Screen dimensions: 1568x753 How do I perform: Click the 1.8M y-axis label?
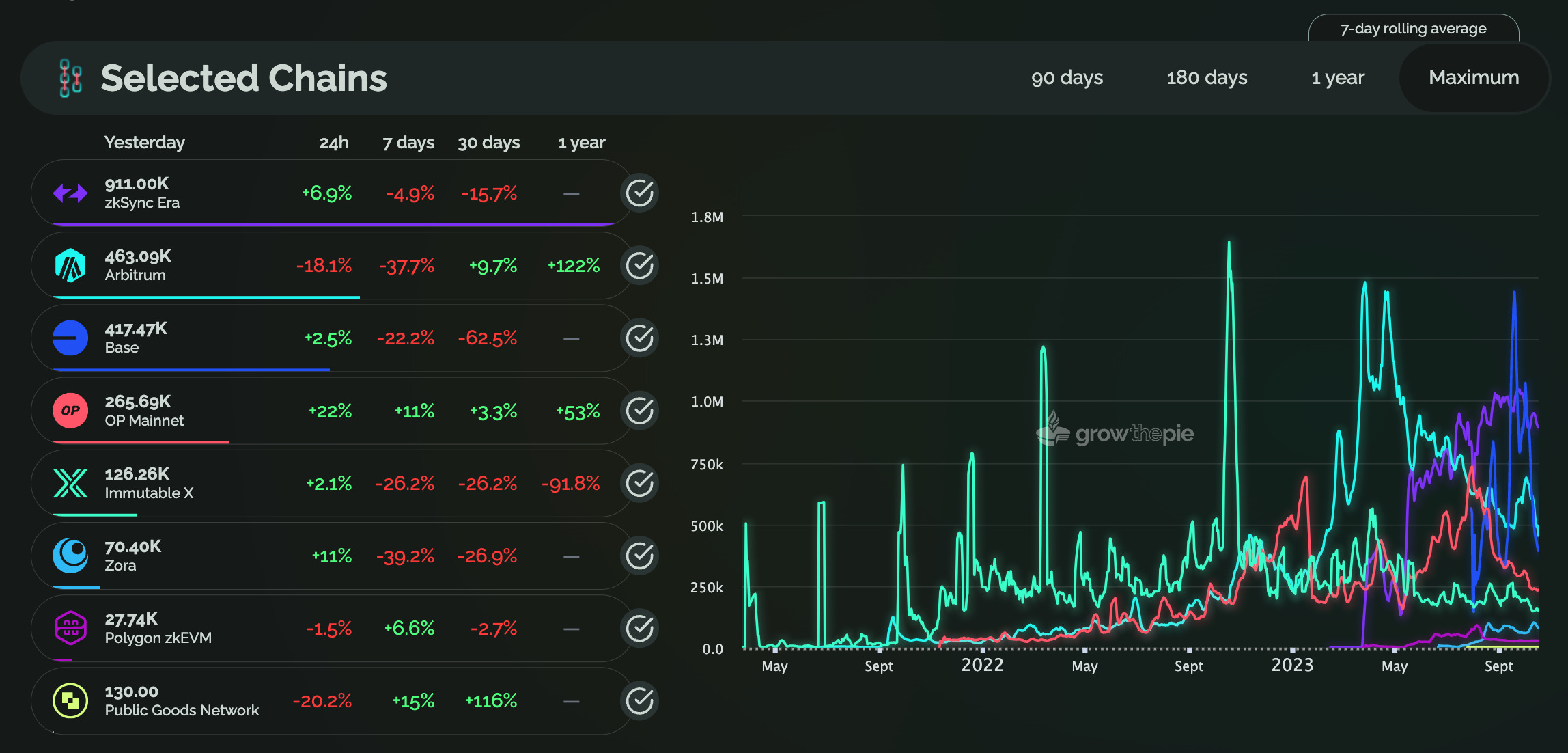(x=707, y=217)
